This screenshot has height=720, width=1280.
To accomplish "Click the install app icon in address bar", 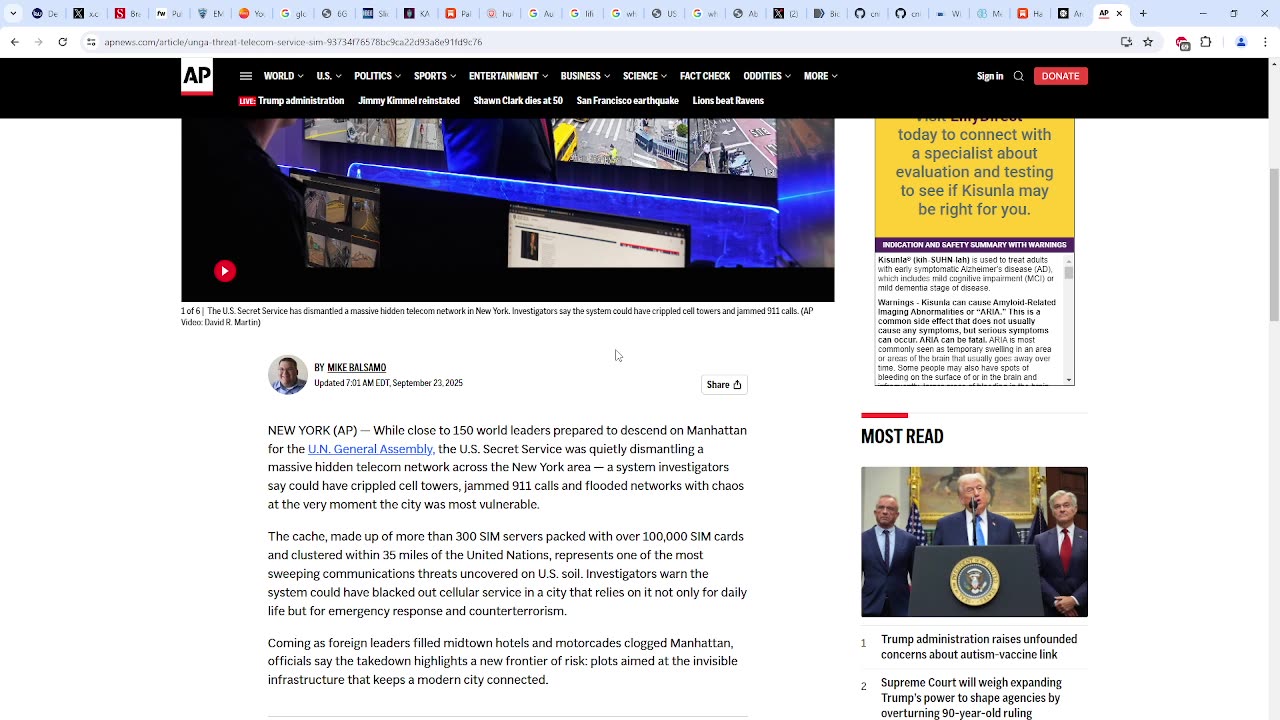I will (x=1127, y=42).
